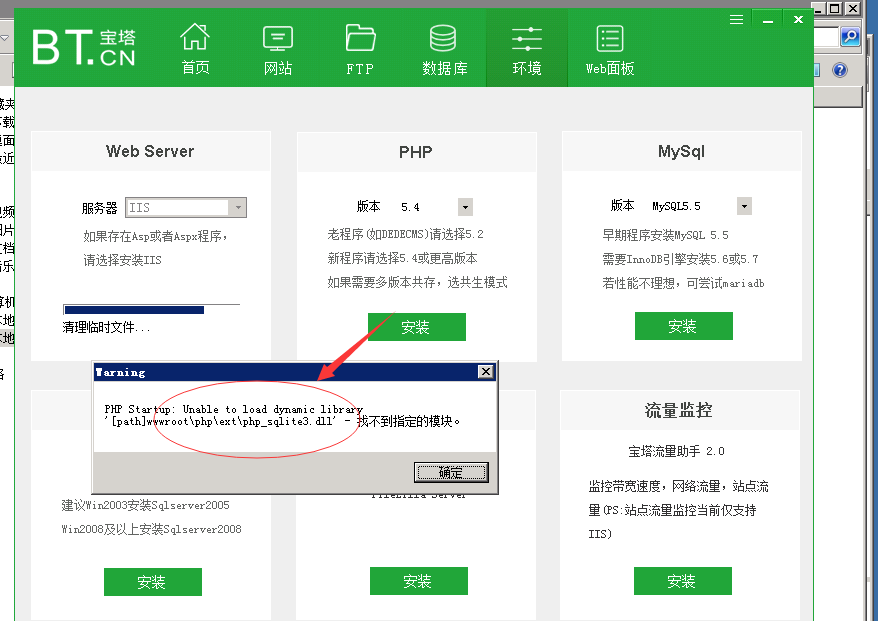
Task: Click 老程序(如DEDECMS)请选择5.2 hint
Action: (405, 234)
